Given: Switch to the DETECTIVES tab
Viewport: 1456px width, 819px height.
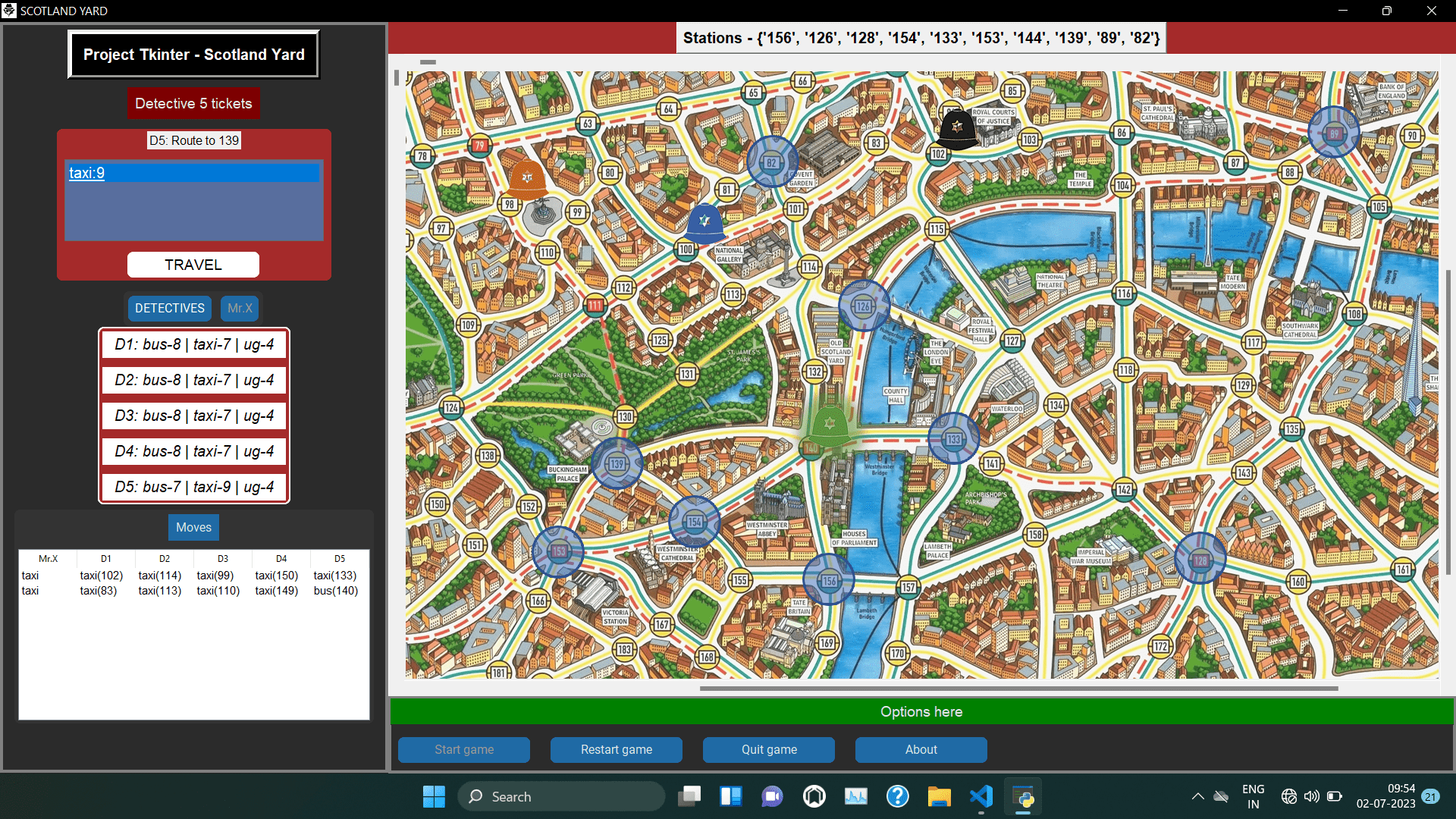Looking at the screenshot, I should coord(170,308).
